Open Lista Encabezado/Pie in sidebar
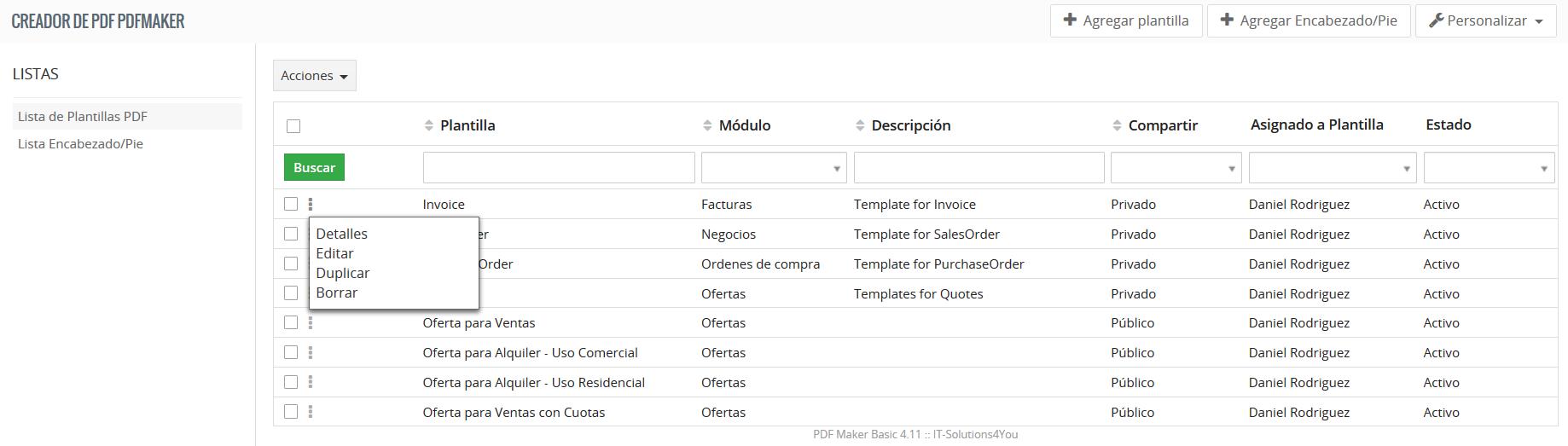This screenshot has width=1568, height=446. [x=80, y=144]
